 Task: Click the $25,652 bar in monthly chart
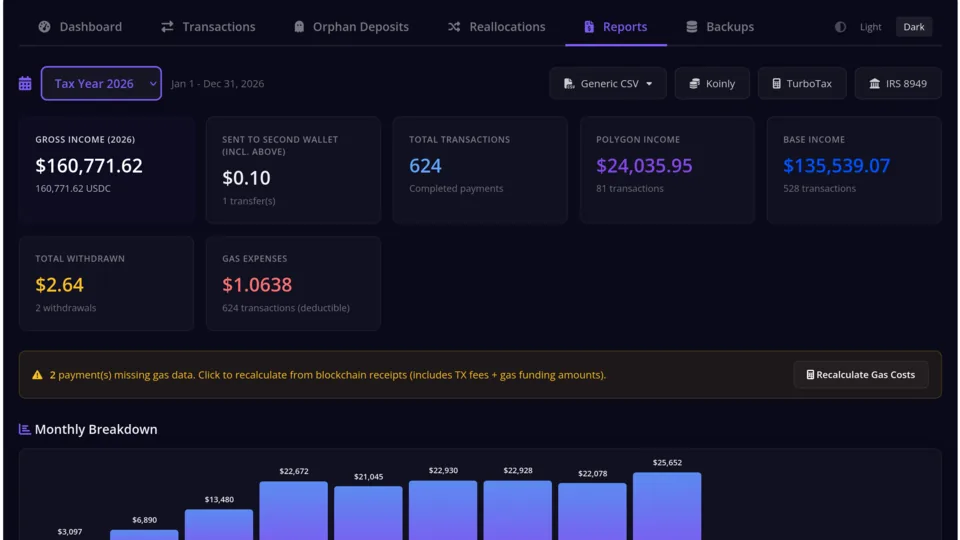pos(667,506)
